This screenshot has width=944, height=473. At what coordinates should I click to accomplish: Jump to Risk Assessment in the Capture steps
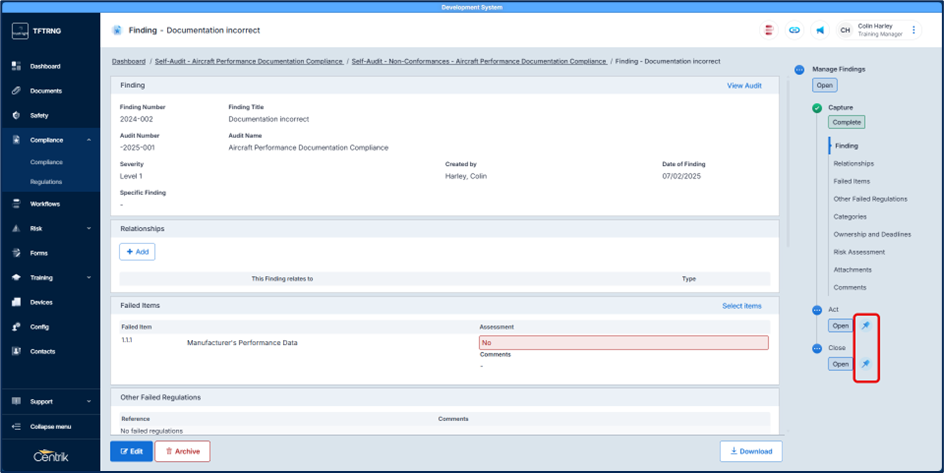click(859, 252)
